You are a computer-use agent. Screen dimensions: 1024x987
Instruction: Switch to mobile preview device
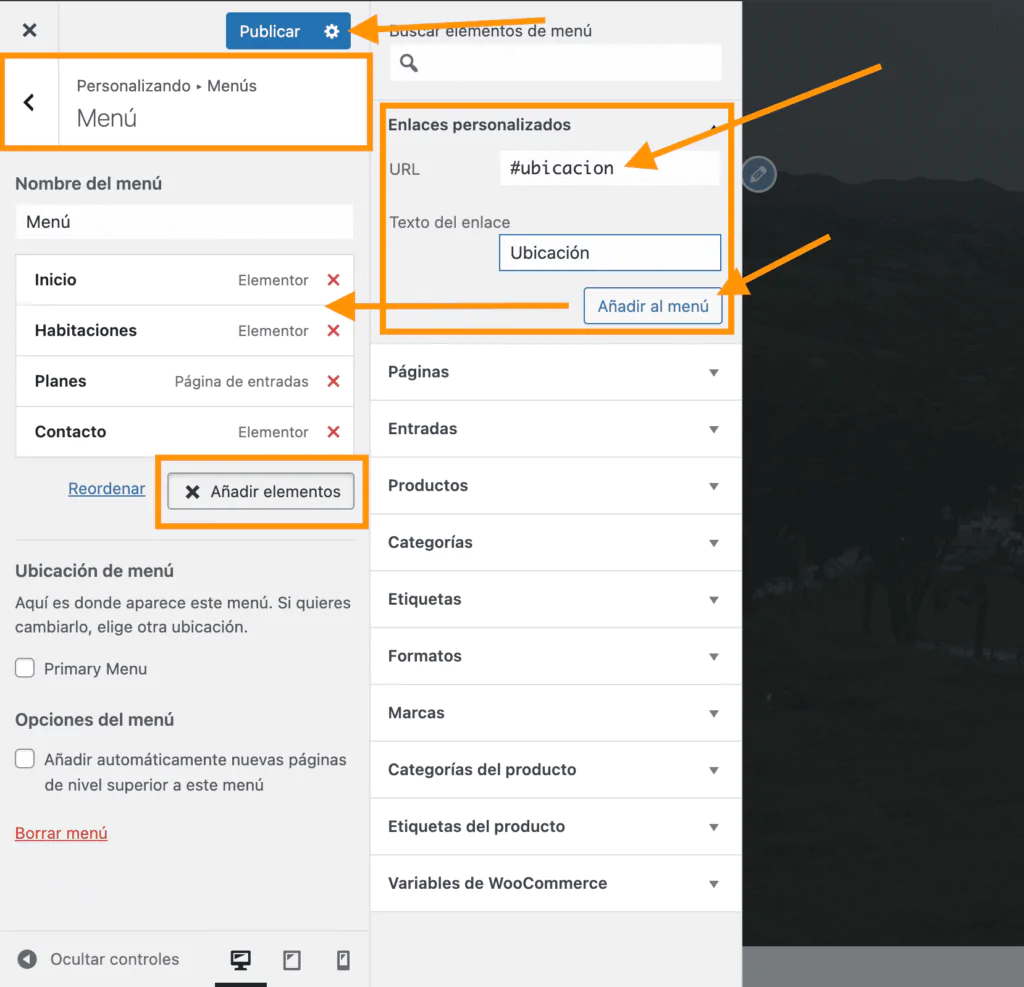343,960
